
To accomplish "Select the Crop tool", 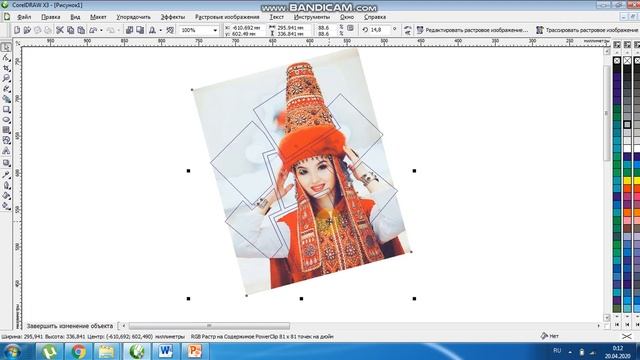I will point(6,68).
